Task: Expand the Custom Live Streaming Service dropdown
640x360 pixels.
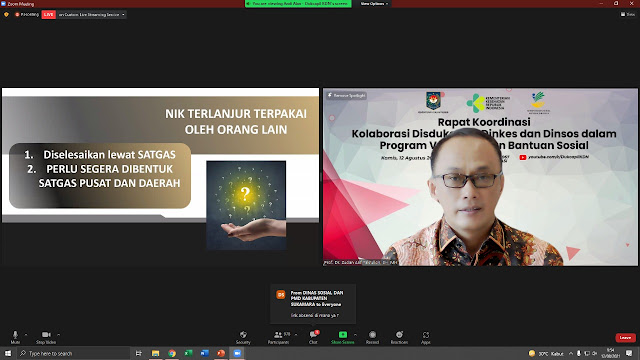Action: [91, 15]
